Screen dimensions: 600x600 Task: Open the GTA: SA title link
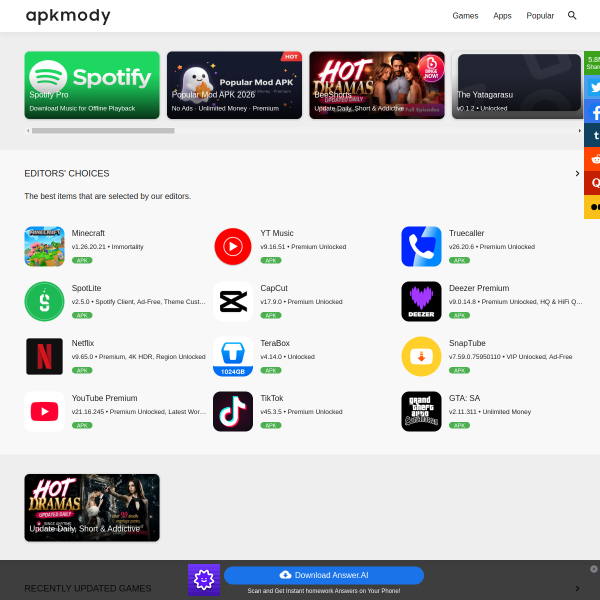[x=465, y=398]
